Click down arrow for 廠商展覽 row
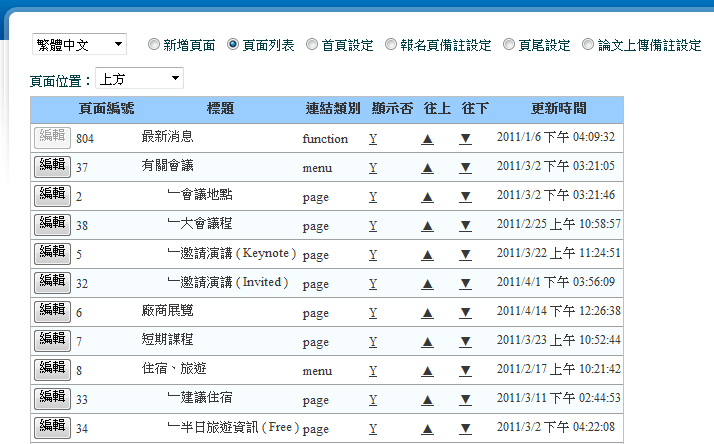The height and width of the screenshot is (444, 714). click(x=465, y=313)
